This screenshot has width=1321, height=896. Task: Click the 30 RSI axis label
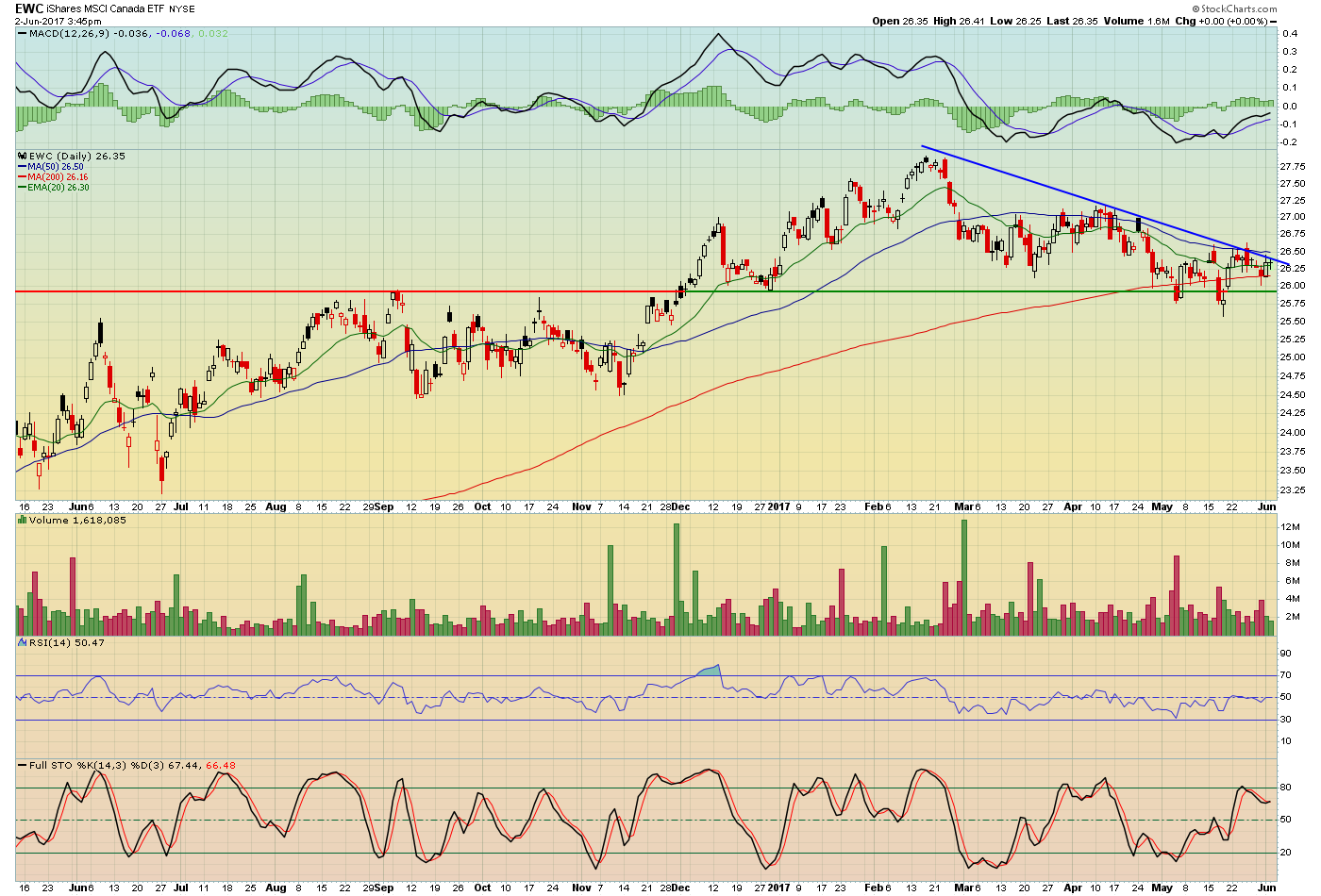[1285, 720]
